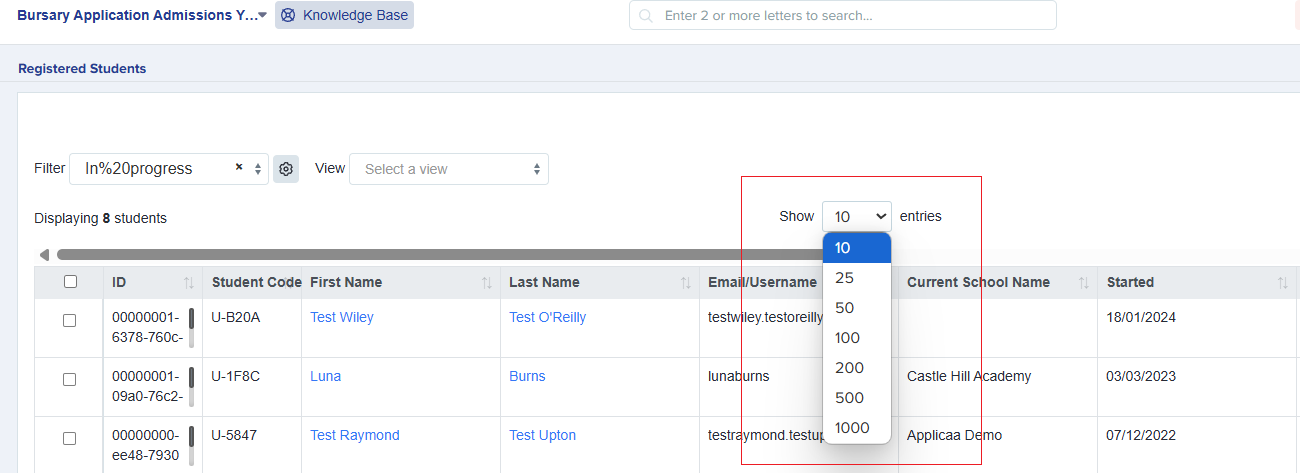
Task: Open filter settings gear icon
Action: click(286, 169)
